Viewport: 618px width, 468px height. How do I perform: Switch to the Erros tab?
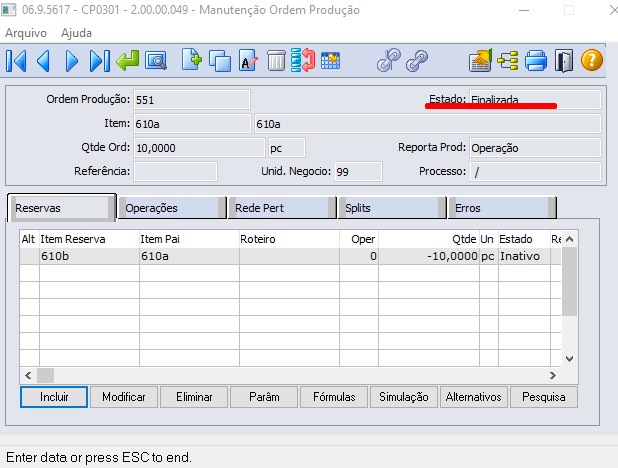[502, 208]
